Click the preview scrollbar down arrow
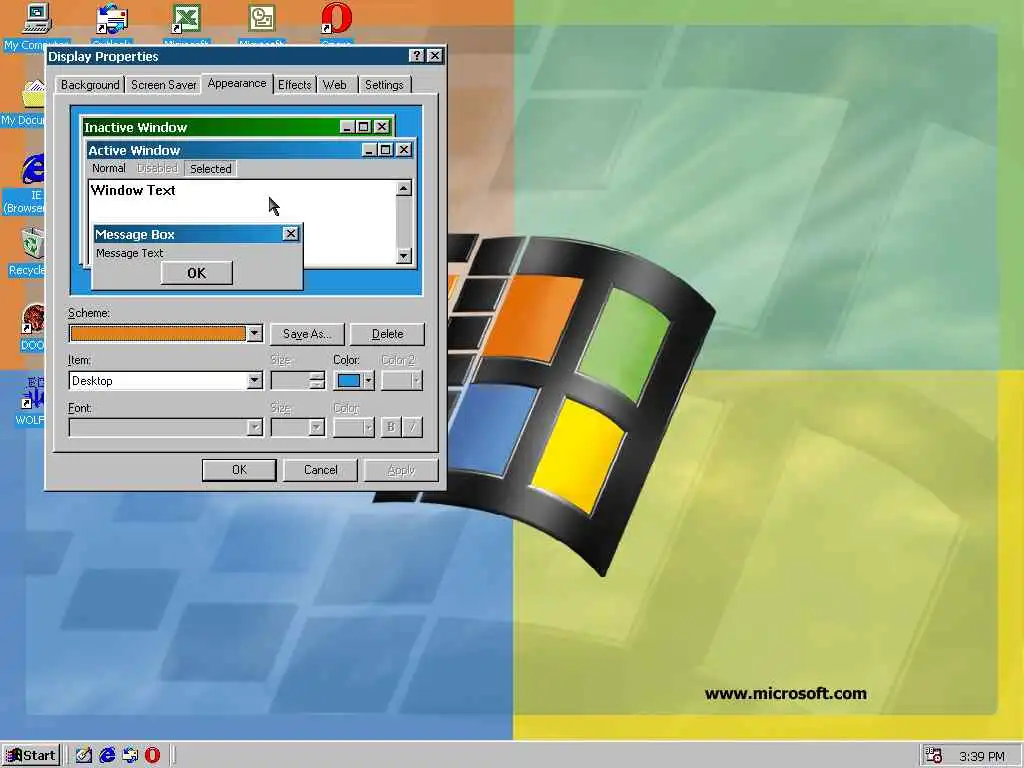 click(x=404, y=255)
